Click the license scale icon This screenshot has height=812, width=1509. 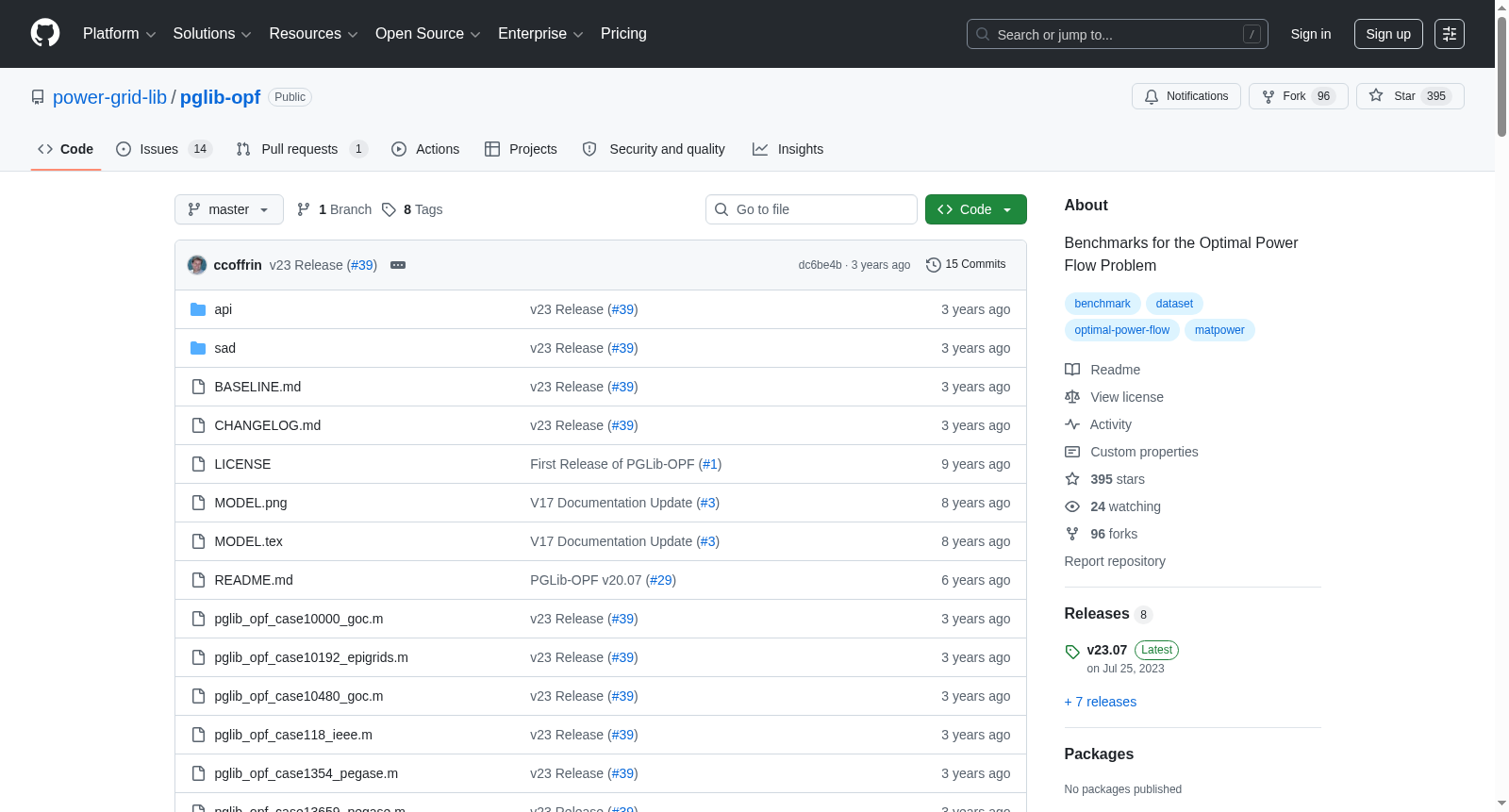coord(1072,397)
